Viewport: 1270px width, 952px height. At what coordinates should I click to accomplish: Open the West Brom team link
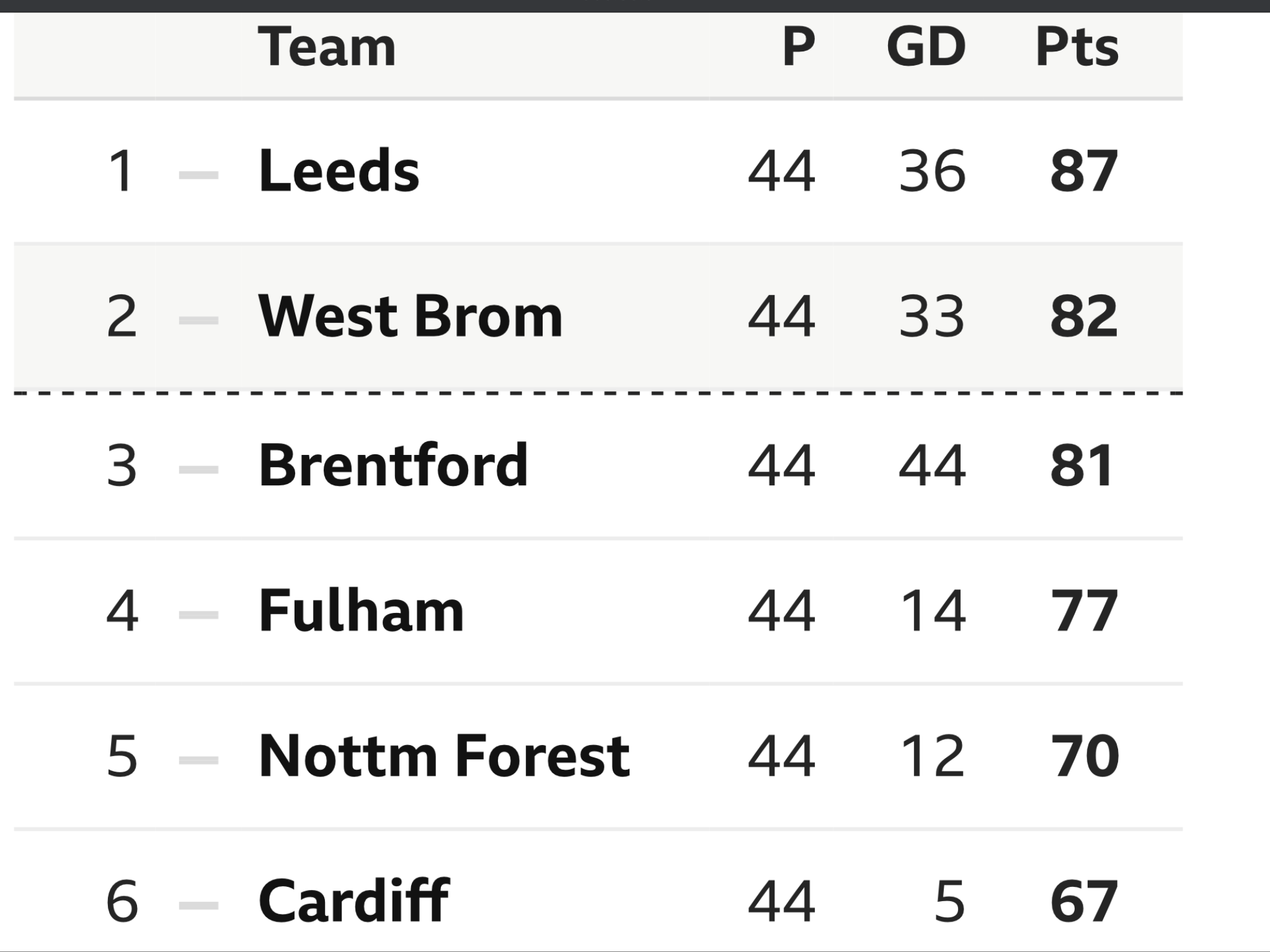(410, 315)
